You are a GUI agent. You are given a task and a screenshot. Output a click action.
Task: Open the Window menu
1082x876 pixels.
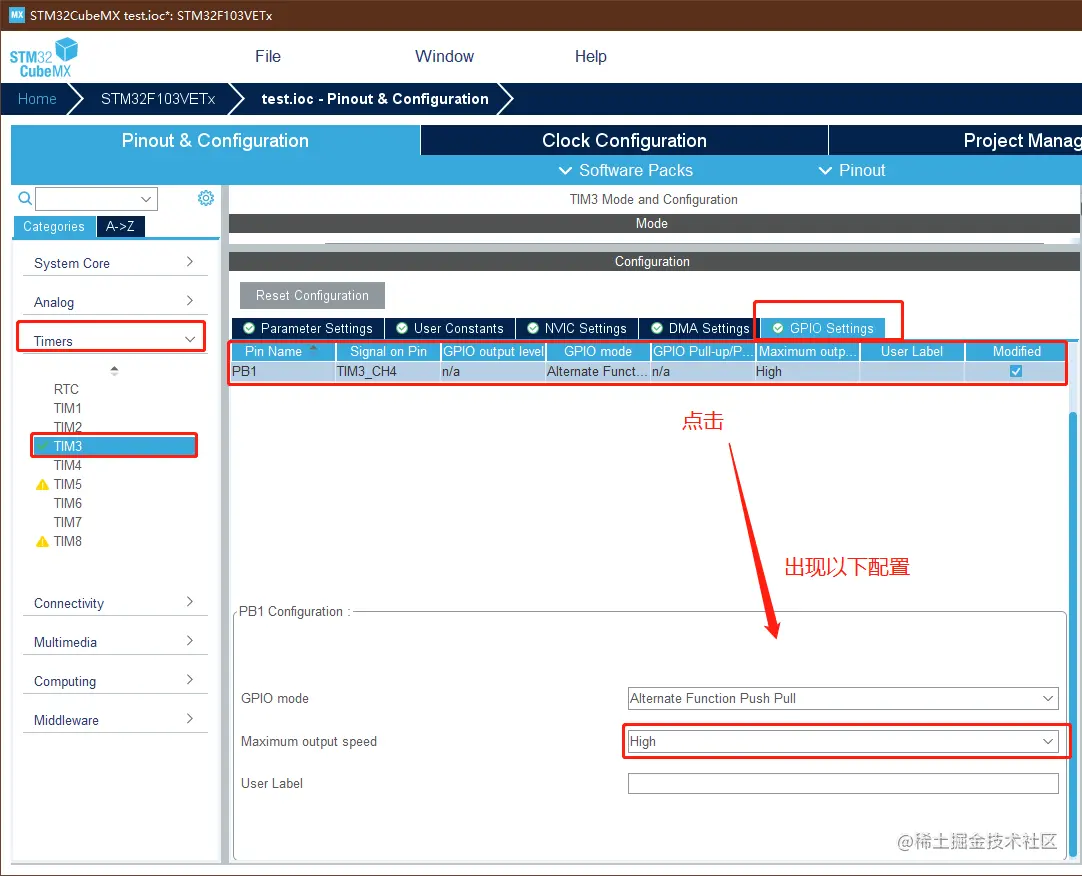444,57
